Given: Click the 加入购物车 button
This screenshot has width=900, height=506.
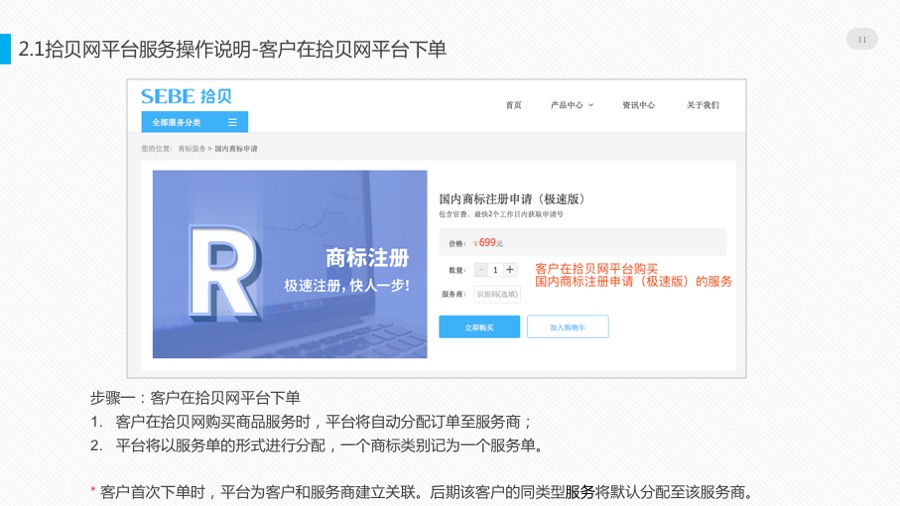Looking at the screenshot, I should click(x=568, y=327).
